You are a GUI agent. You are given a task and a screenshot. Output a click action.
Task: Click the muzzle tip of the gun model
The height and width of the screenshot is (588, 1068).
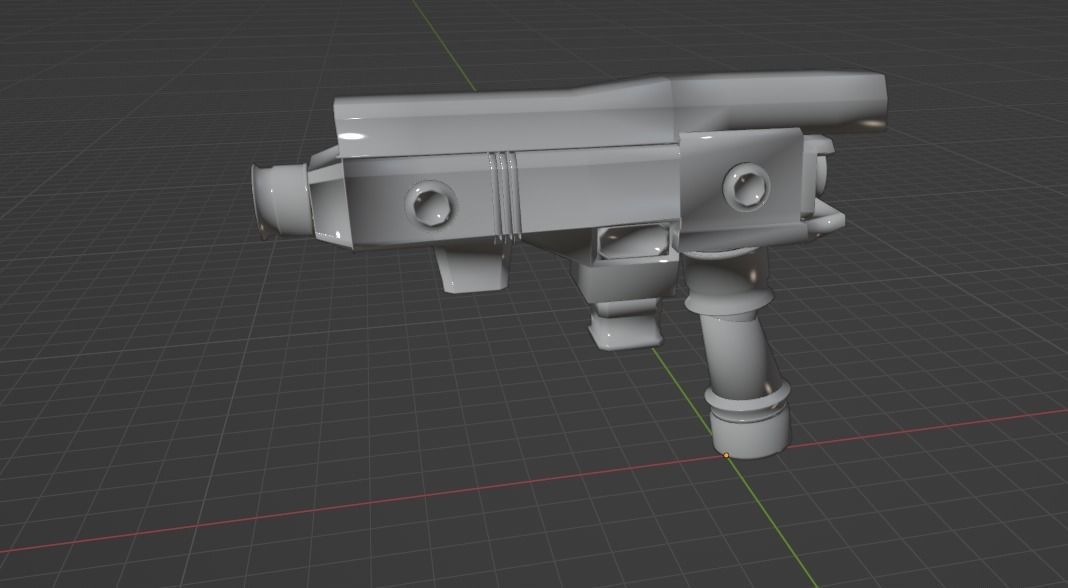280,201
